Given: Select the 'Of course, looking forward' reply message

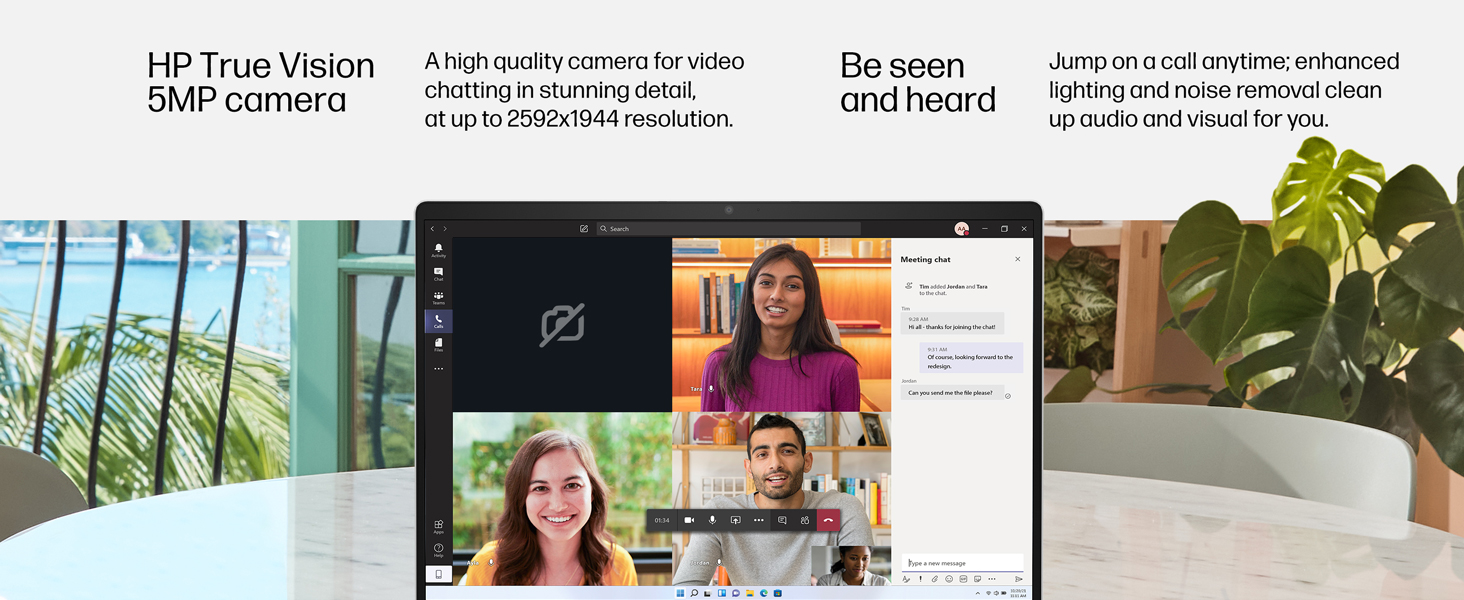Looking at the screenshot, I should [971, 358].
